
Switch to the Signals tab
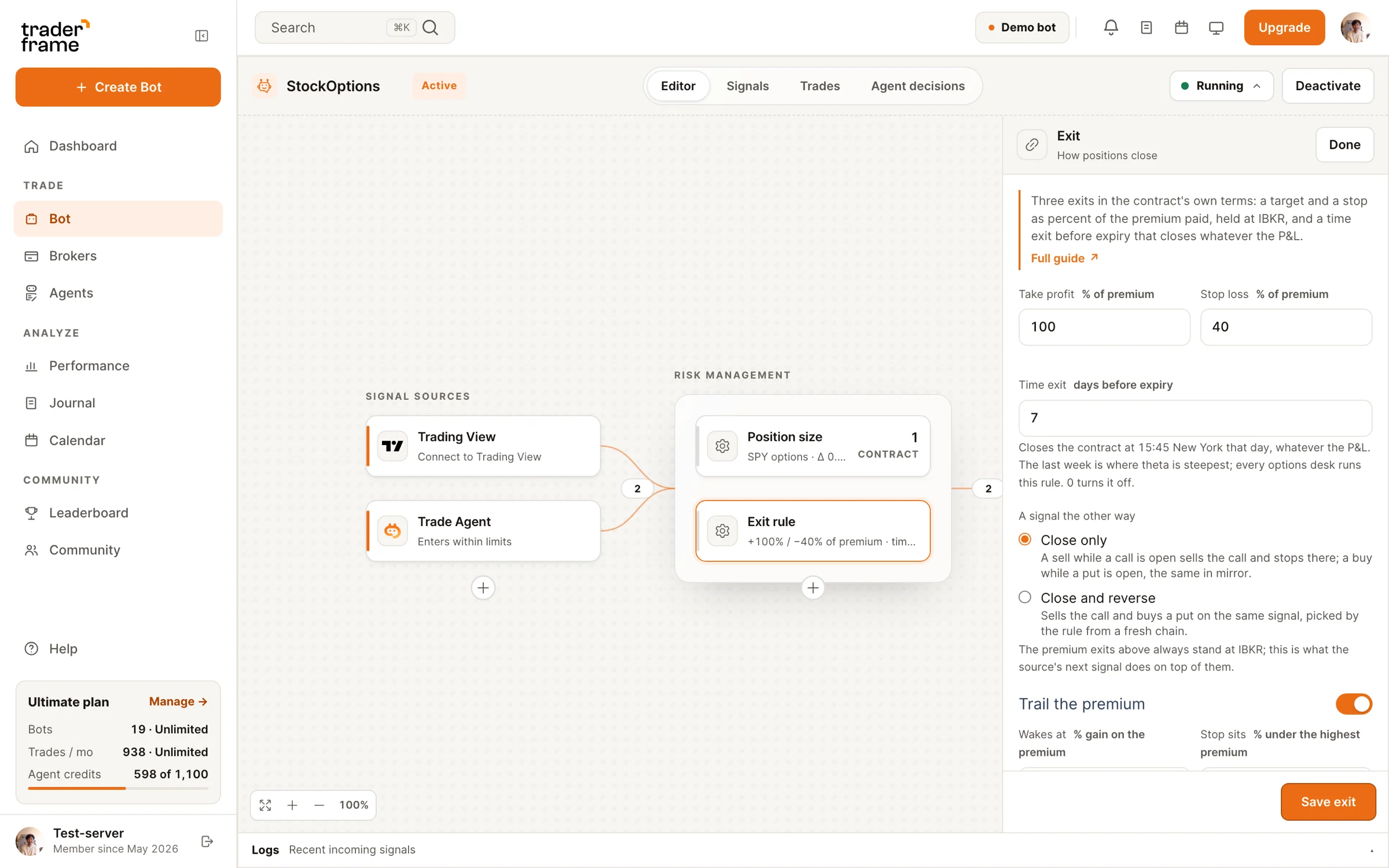pyautogui.click(x=747, y=86)
